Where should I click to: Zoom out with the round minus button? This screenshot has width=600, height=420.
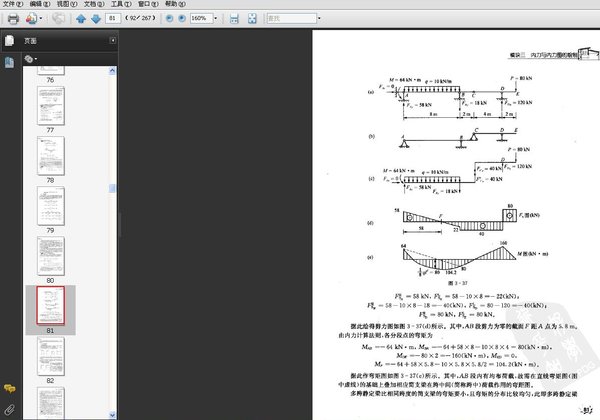(x=170, y=18)
